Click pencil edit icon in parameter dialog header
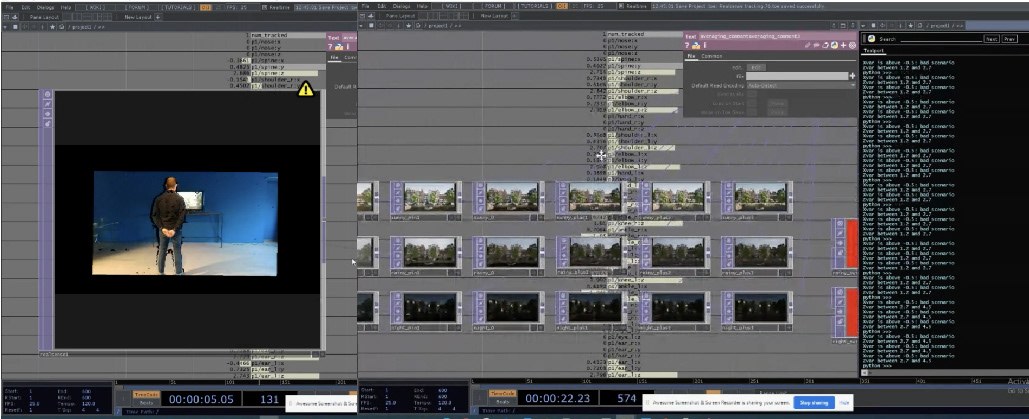1029x419 pixels. click(x=809, y=46)
